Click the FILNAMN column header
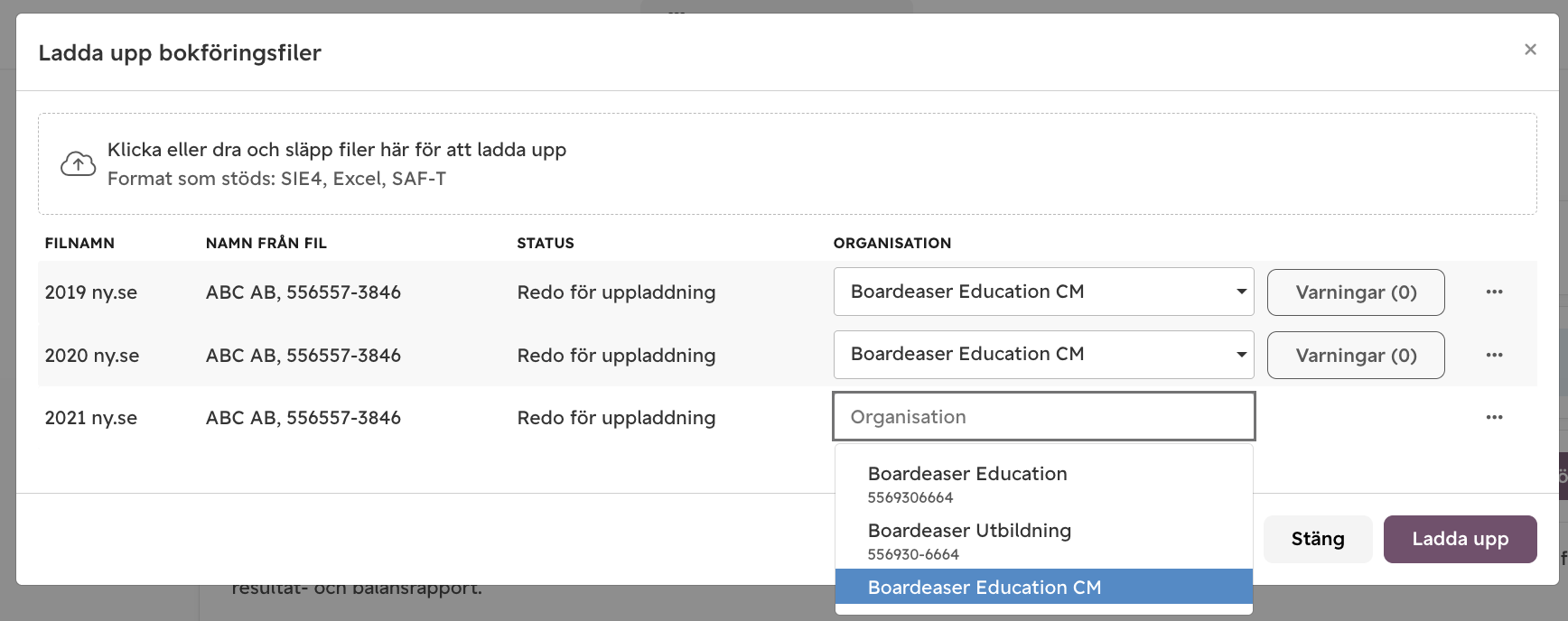 pyautogui.click(x=79, y=243)
